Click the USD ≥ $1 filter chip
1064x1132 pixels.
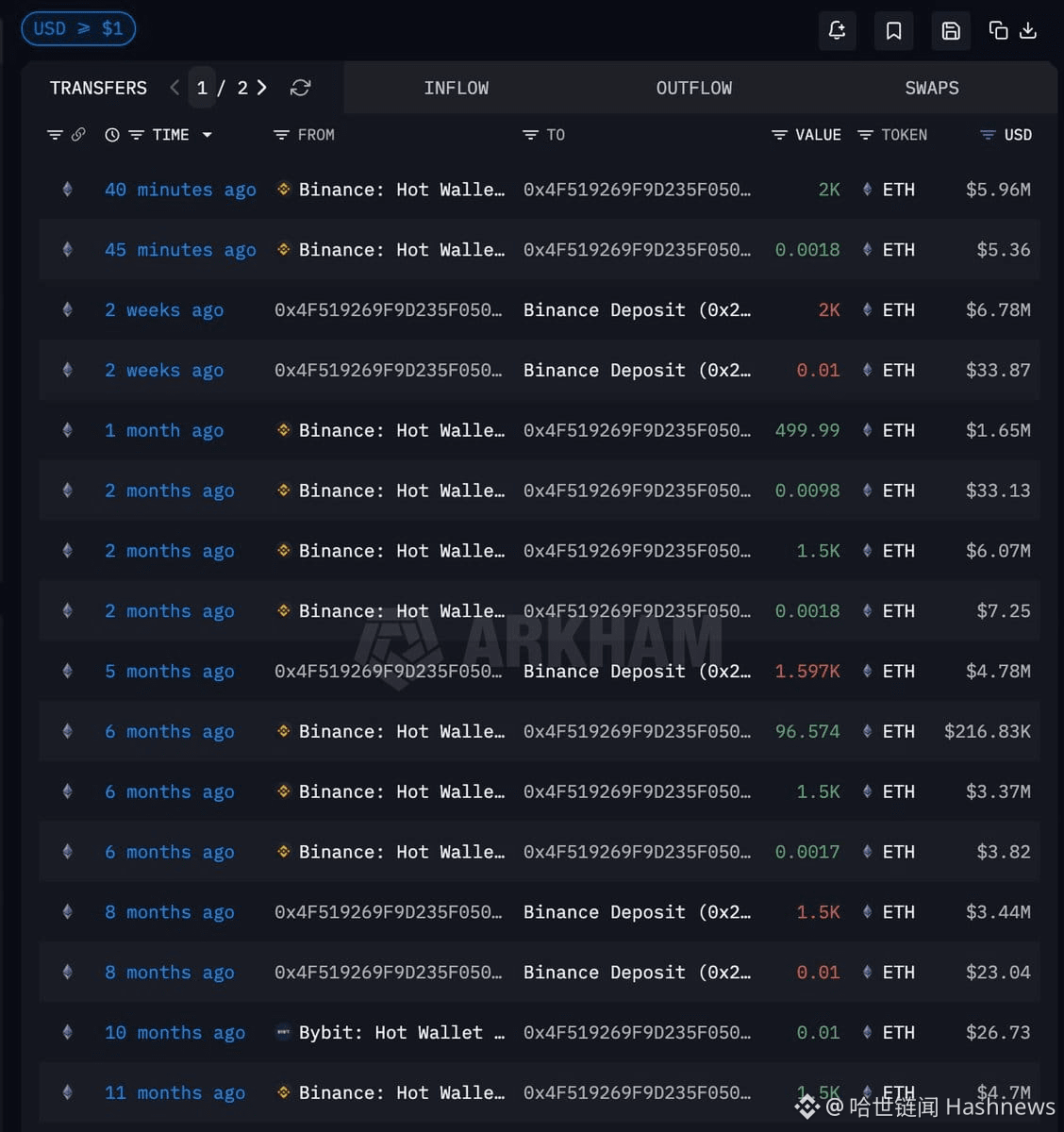pos(78,29)
